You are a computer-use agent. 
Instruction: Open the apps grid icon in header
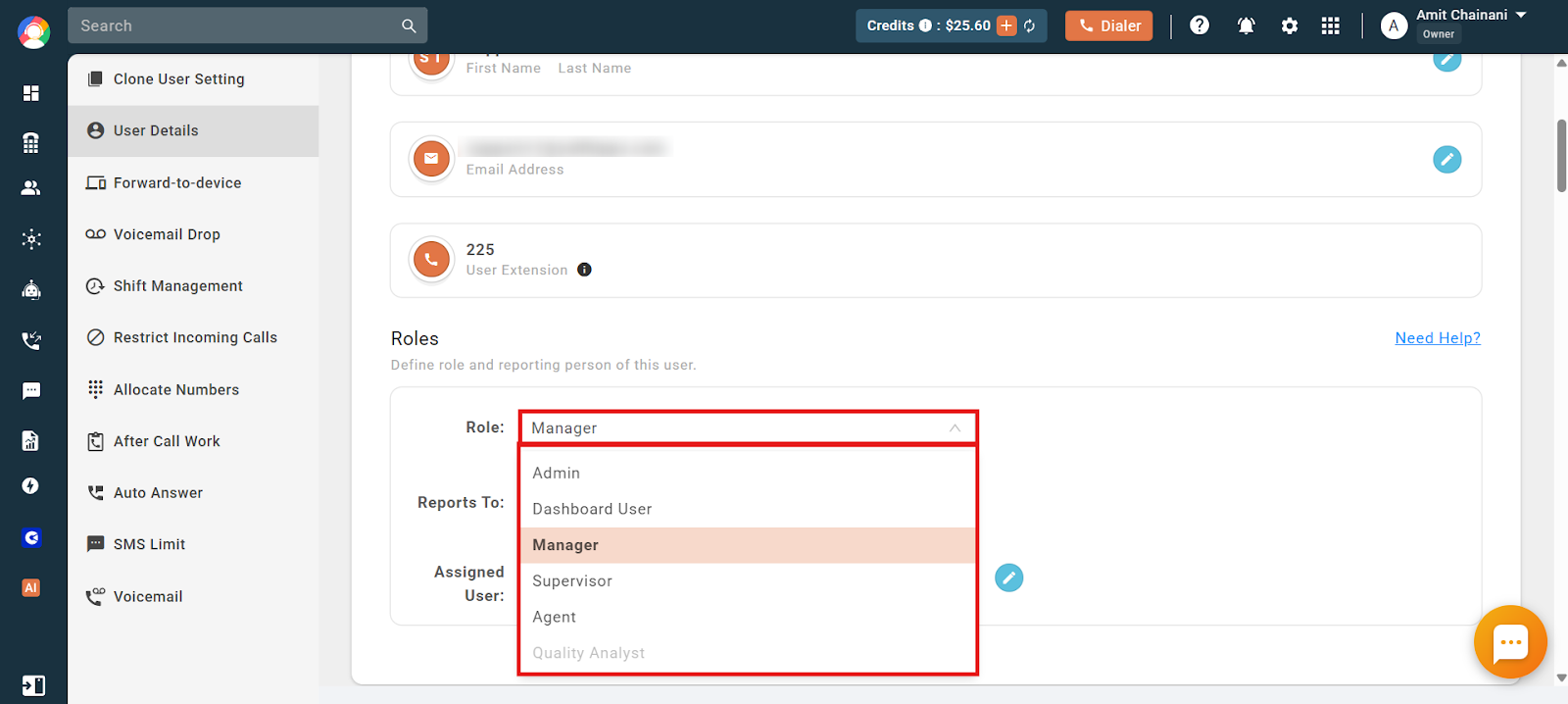(1330, 26)
